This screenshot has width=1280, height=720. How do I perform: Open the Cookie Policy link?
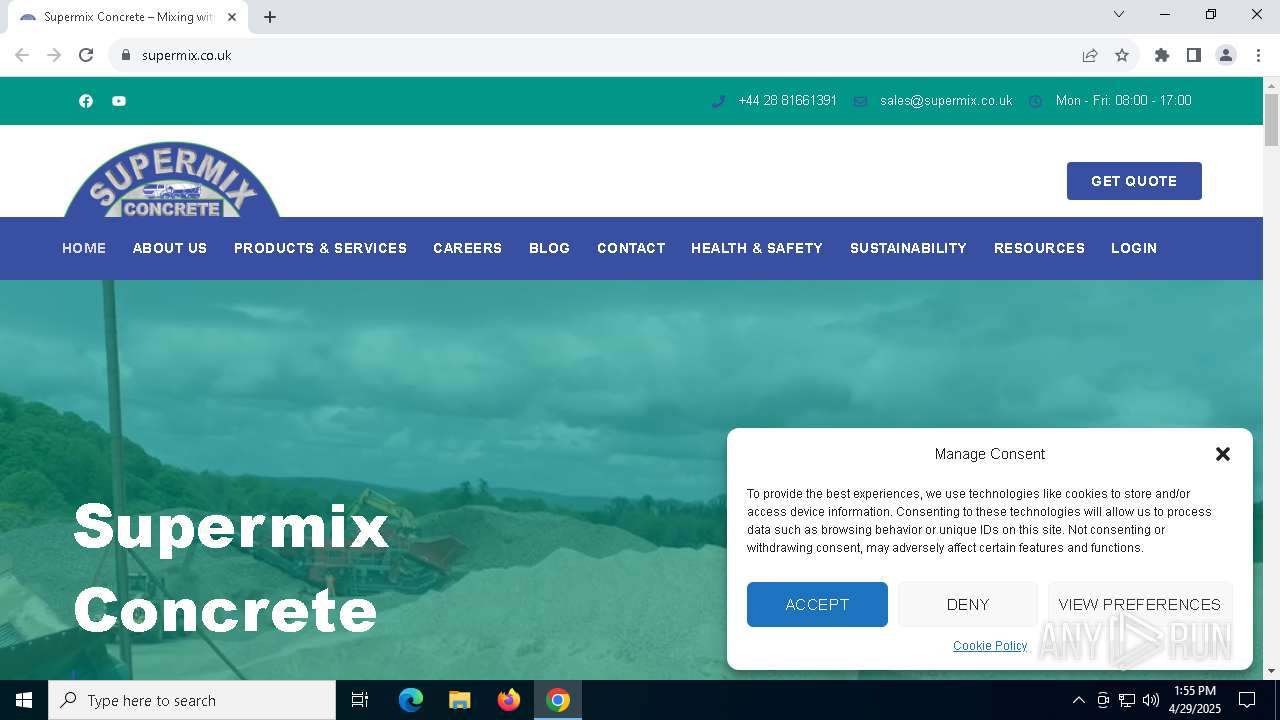(x=990, y=646)
